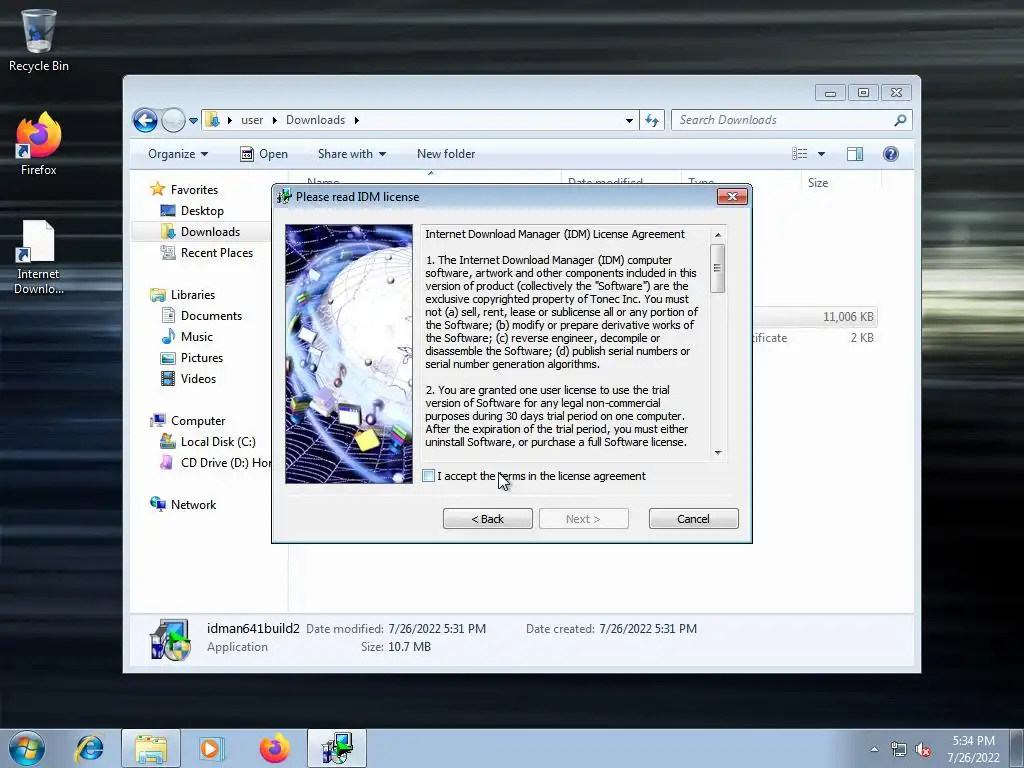Select Network in navigation pane
Viewport: 1024px width, 768px height.
pos(193,505)
